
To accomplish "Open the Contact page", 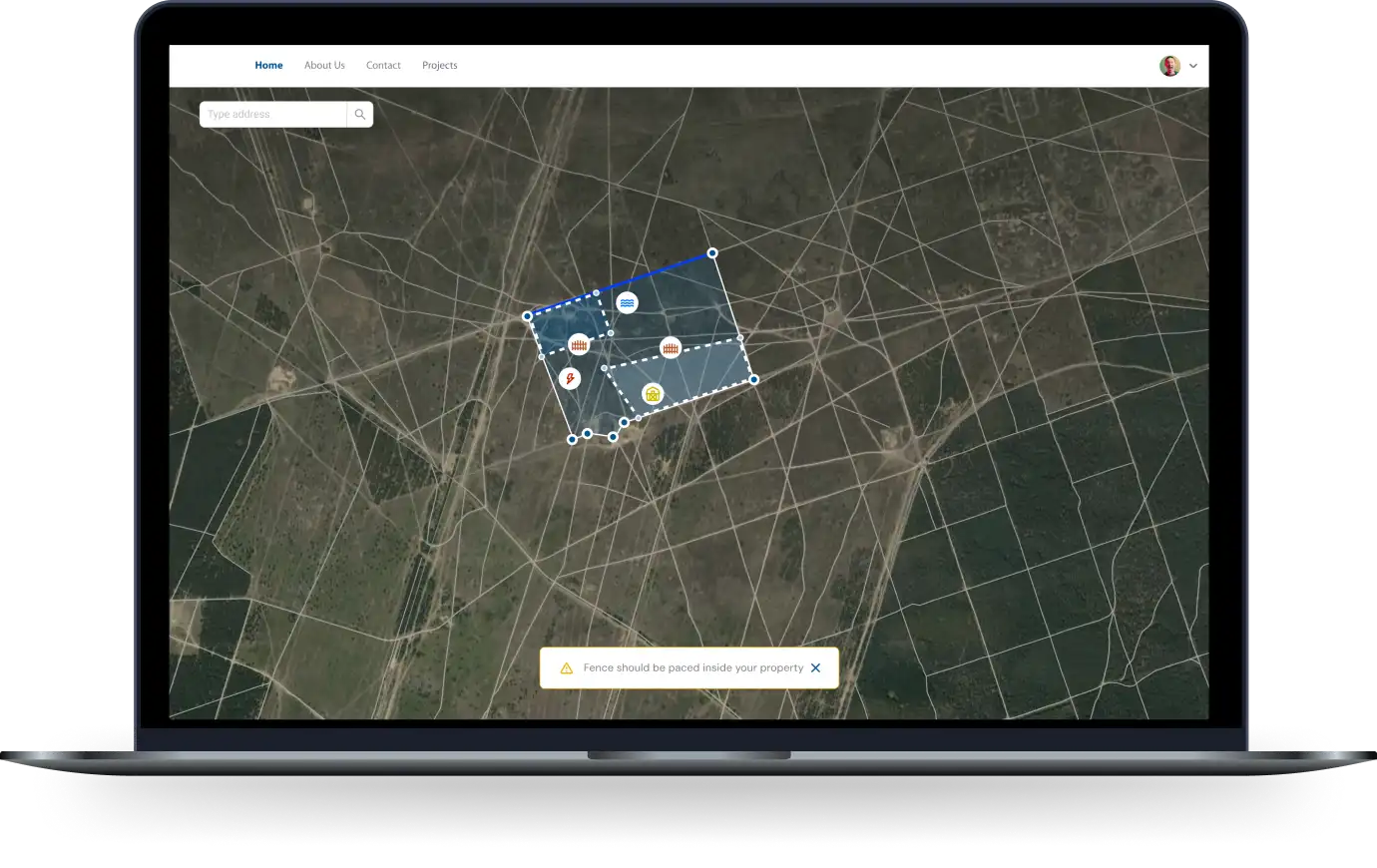I will pos(383,66).
